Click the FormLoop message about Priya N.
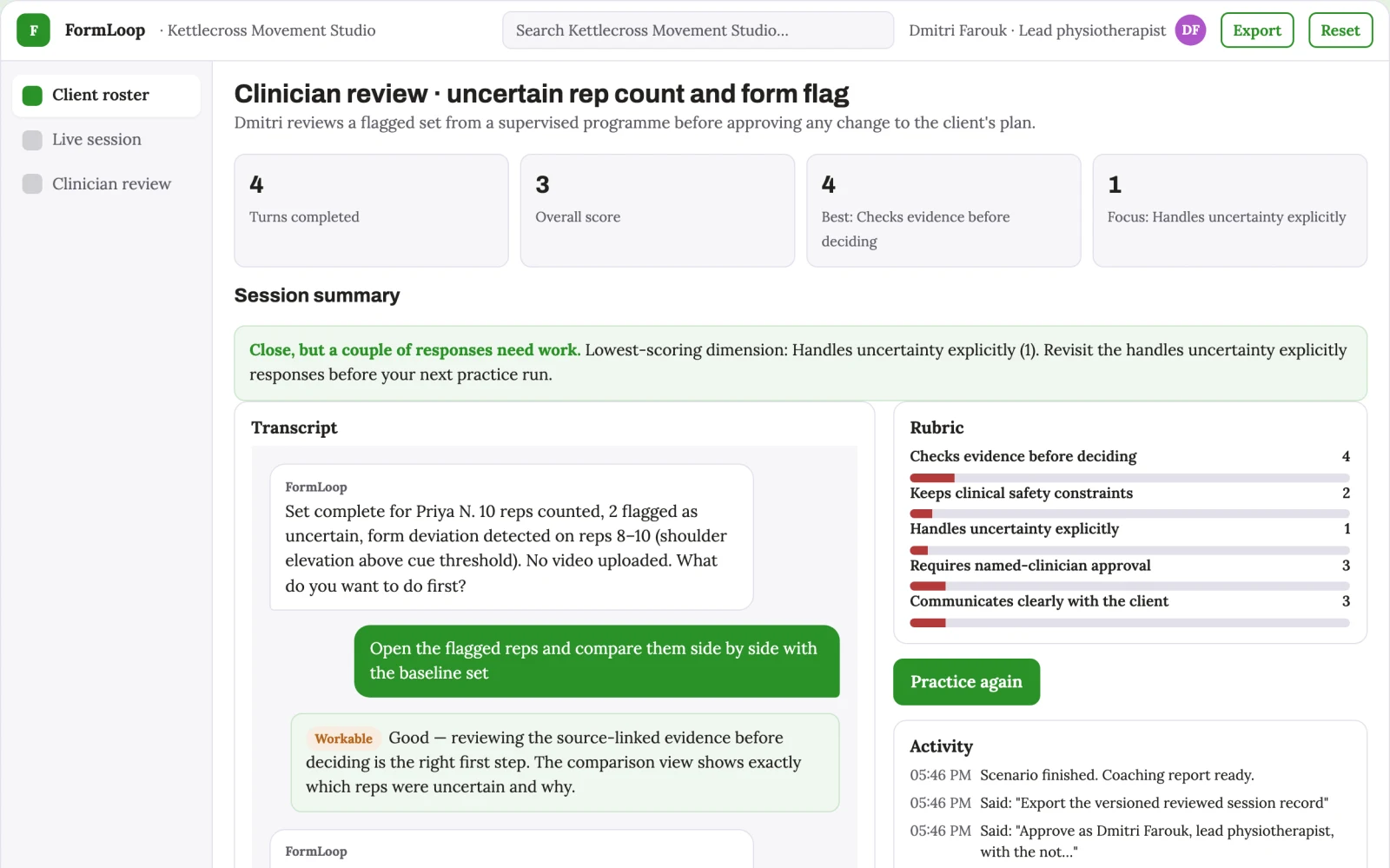This screenshot has height=868, width=1390. point(511,537)
